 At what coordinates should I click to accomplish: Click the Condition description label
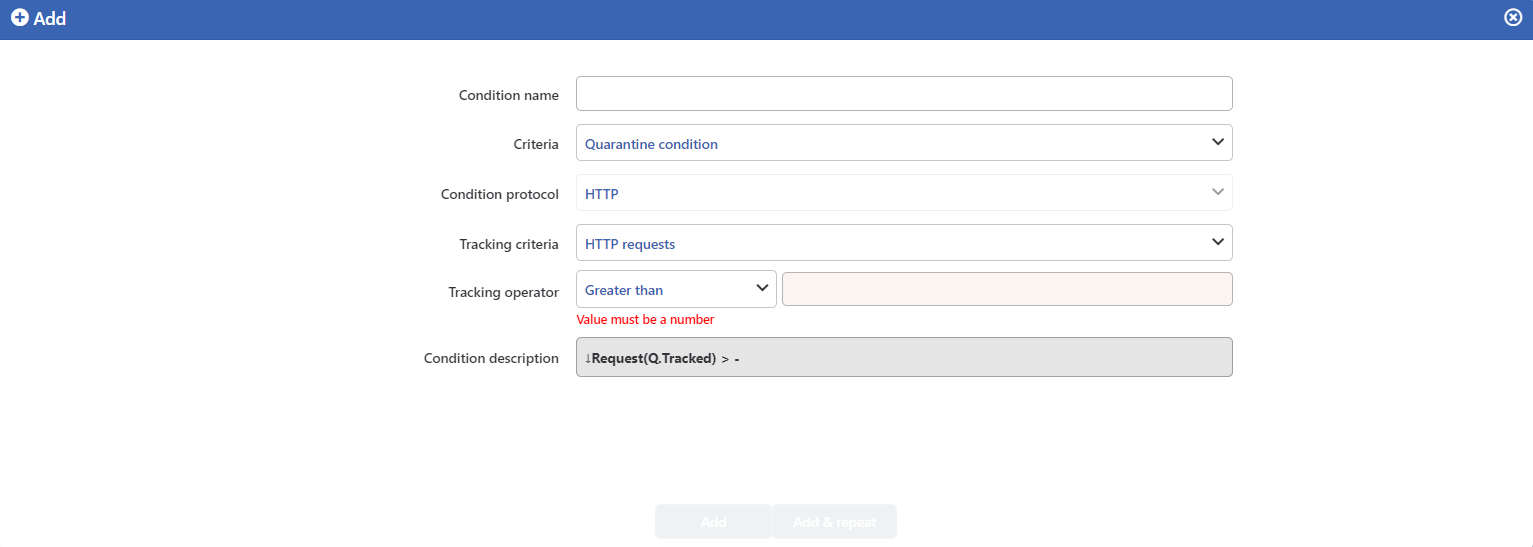tap(491, 358)
